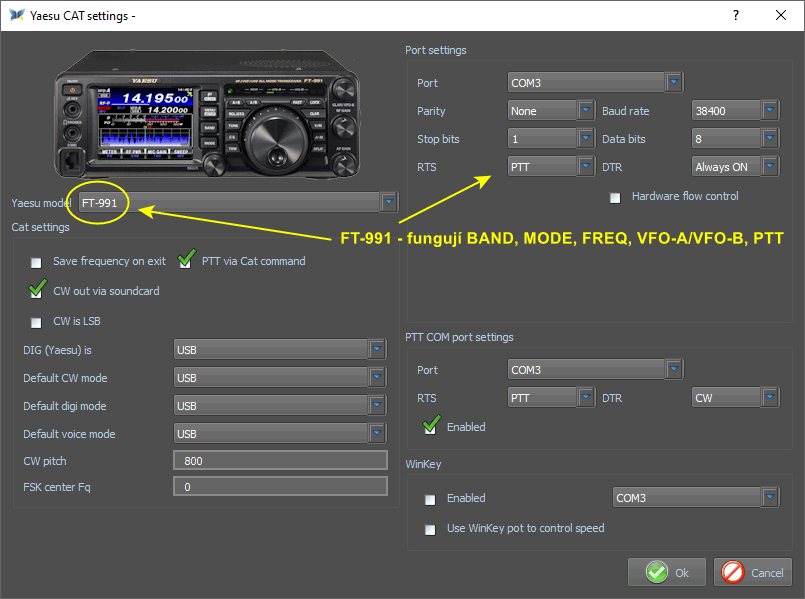
Task: Check Use WinKey pot to control speed
Action: click(x=431, y=529)
